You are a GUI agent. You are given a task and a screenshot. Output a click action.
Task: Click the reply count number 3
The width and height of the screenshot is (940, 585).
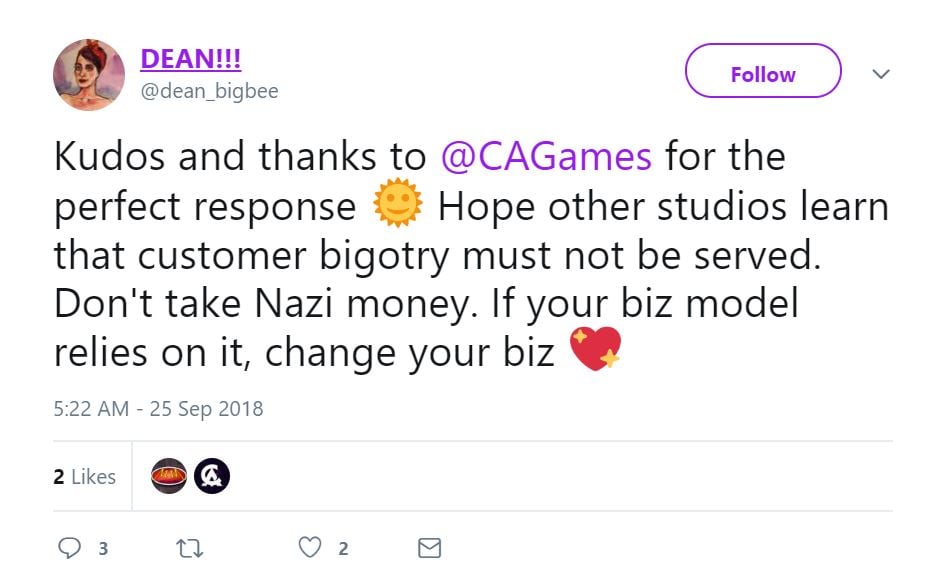(103, 549)
